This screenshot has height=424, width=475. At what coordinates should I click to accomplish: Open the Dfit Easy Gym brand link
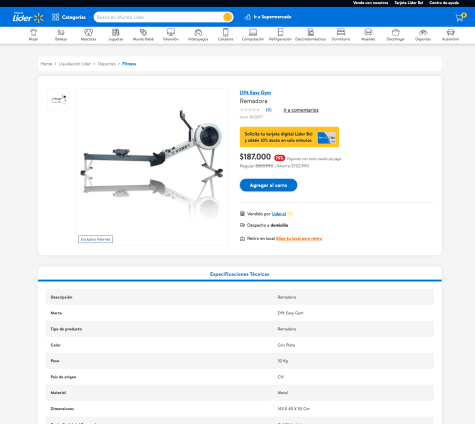[255, 93]
